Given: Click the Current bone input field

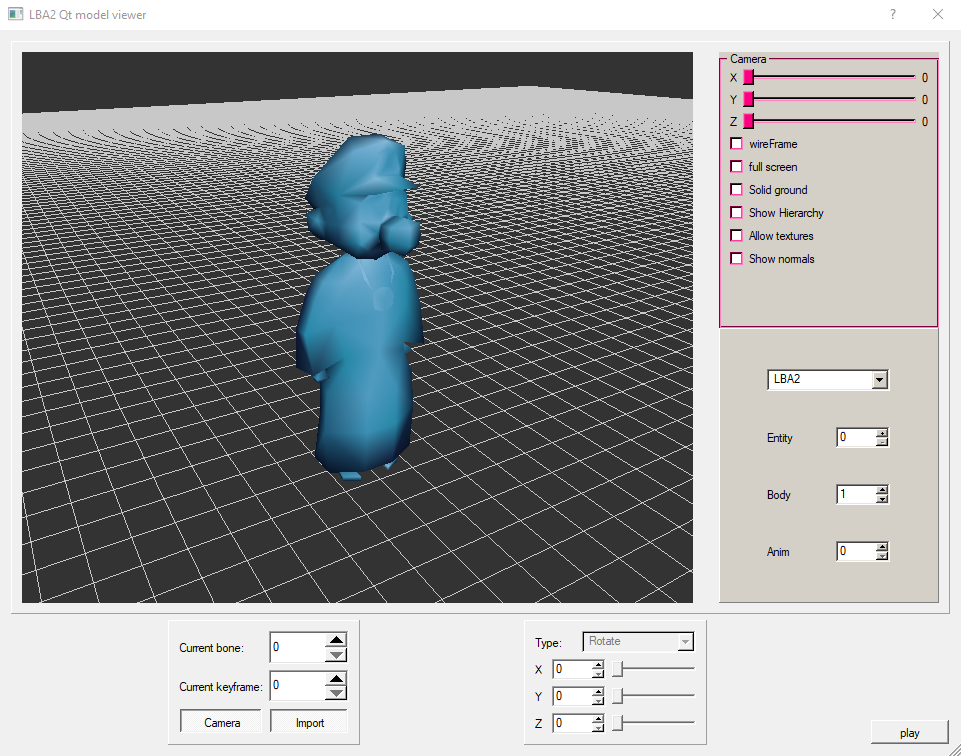Looking at the screenshot, I should pos(297,648).
